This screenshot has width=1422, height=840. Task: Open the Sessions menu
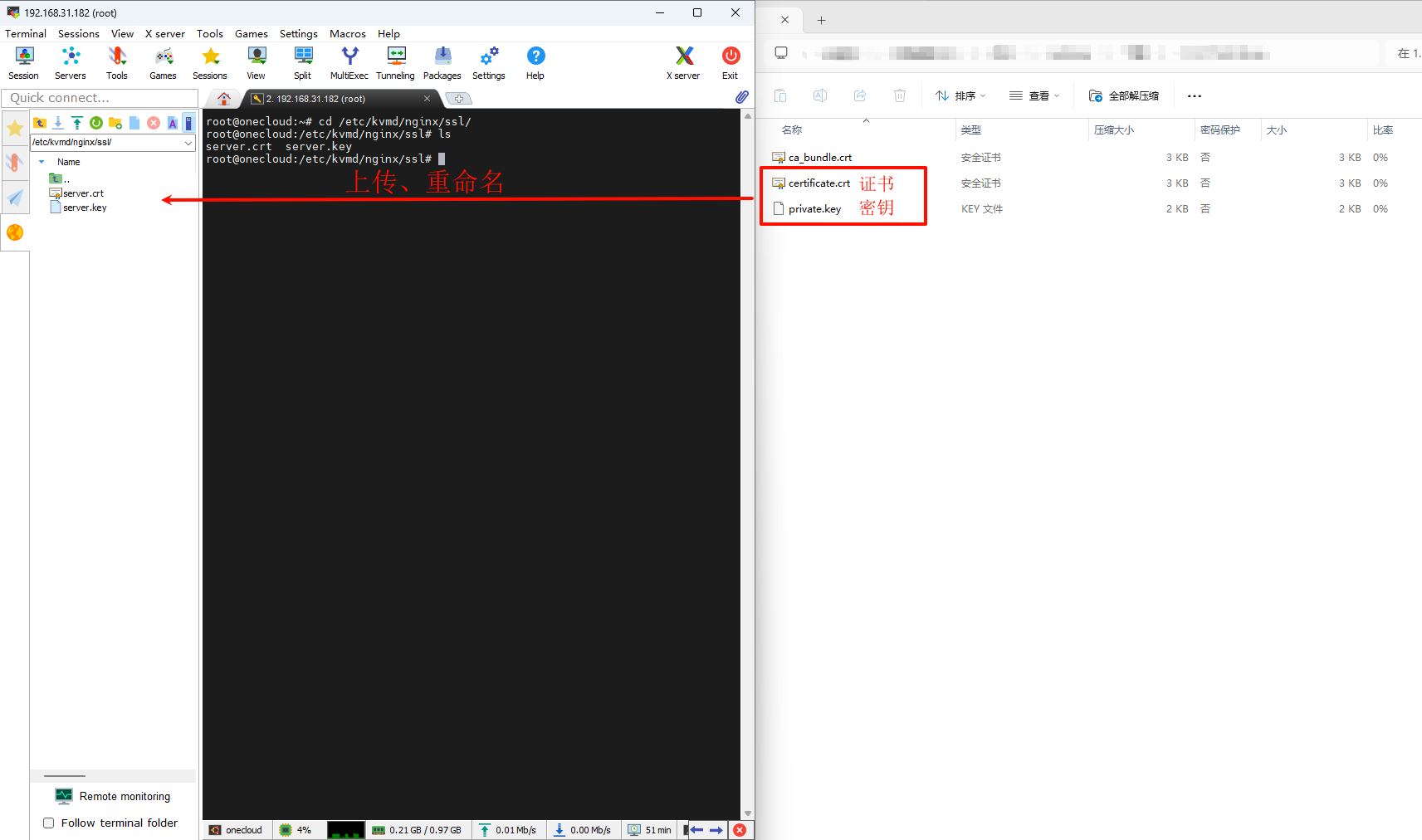coord(79,34)
